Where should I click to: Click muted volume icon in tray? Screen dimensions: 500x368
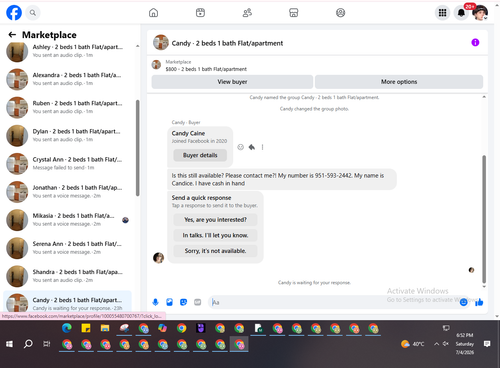[446, 344]
